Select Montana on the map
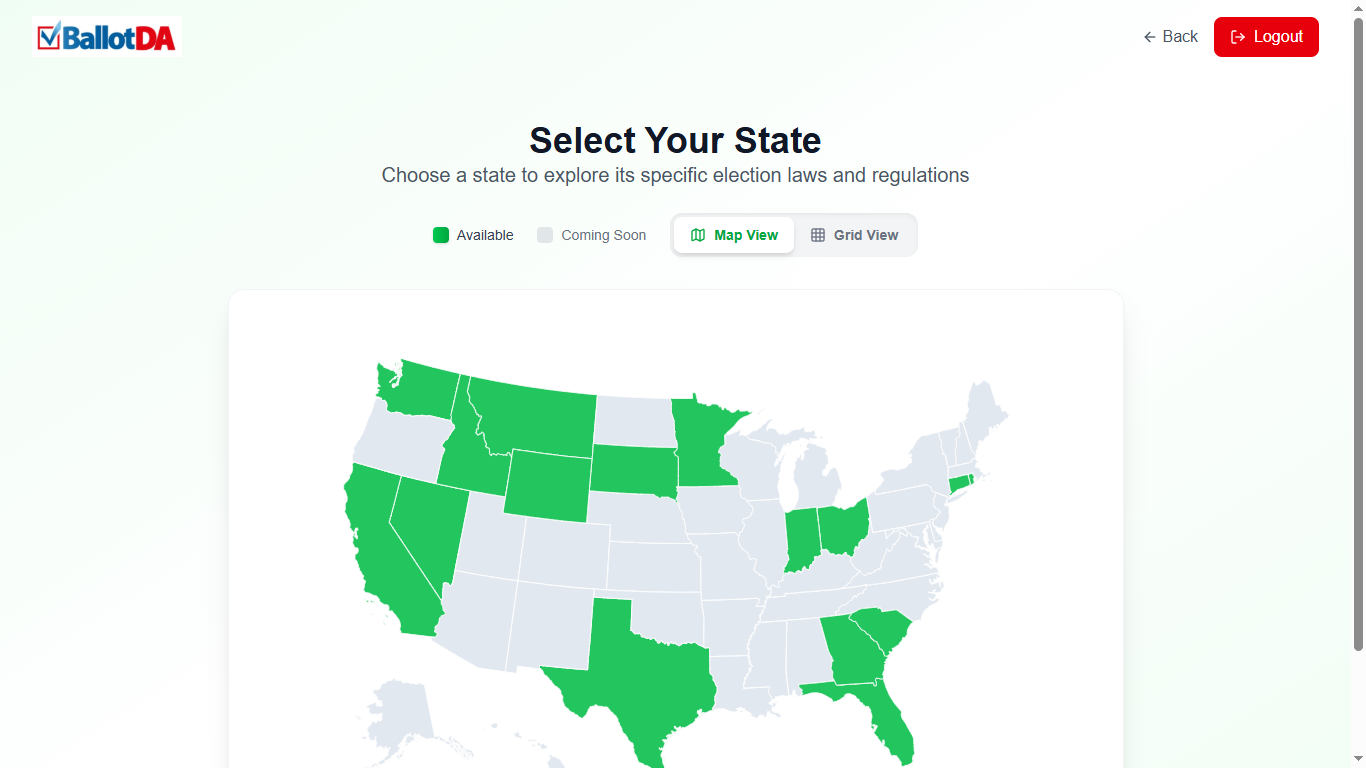This screenshot has height=768, width=1366. [x=535, y=415]
